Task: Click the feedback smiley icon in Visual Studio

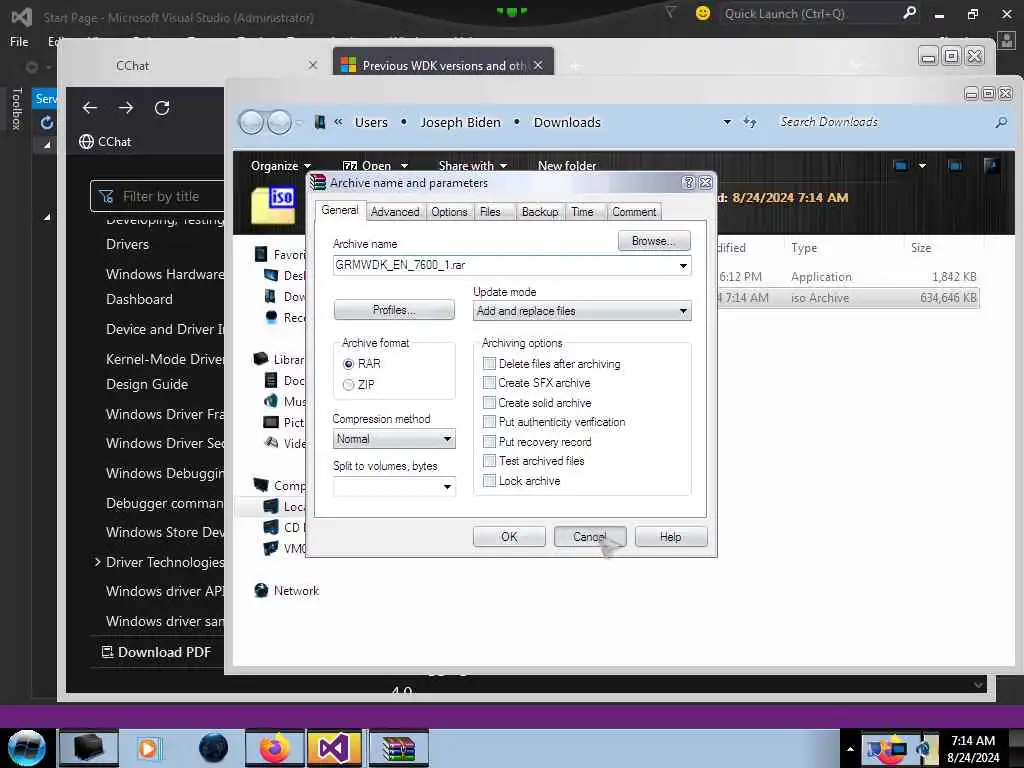Action: click(x=703, y=13)
